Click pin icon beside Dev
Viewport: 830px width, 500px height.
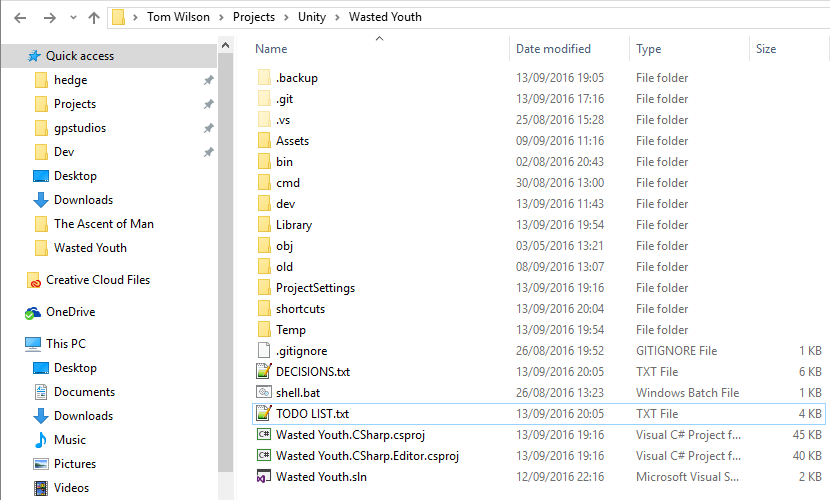pos(209,152)
